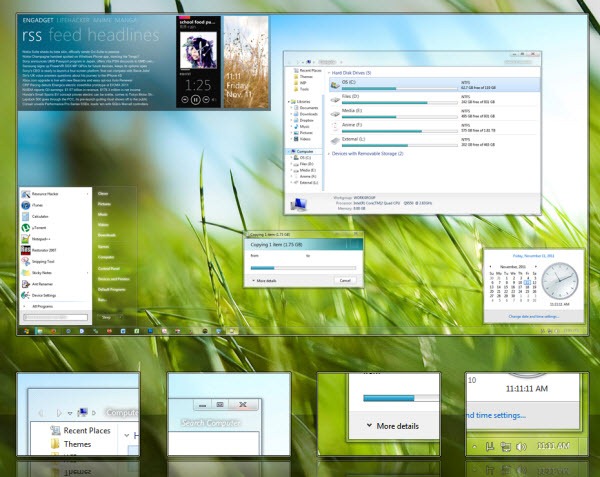Click the pause button on music widget
600x477 pixels.
(x=197, y=100)
